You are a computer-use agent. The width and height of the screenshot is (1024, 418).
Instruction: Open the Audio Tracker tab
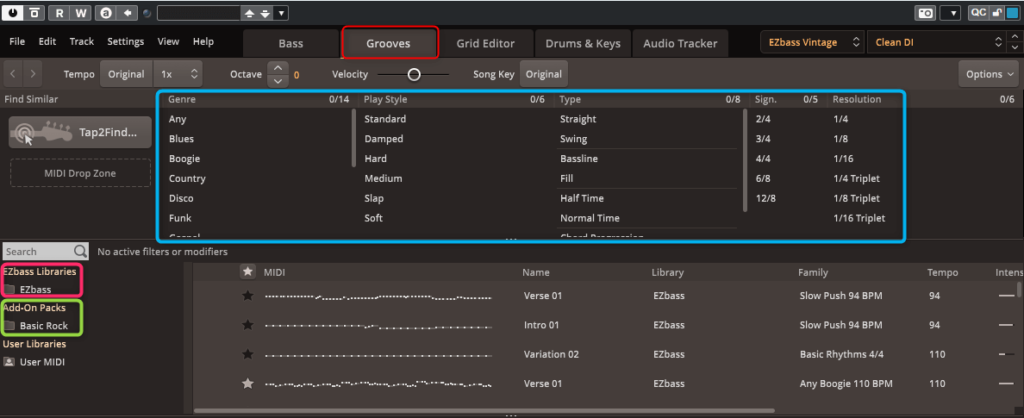tap(680, 43)
